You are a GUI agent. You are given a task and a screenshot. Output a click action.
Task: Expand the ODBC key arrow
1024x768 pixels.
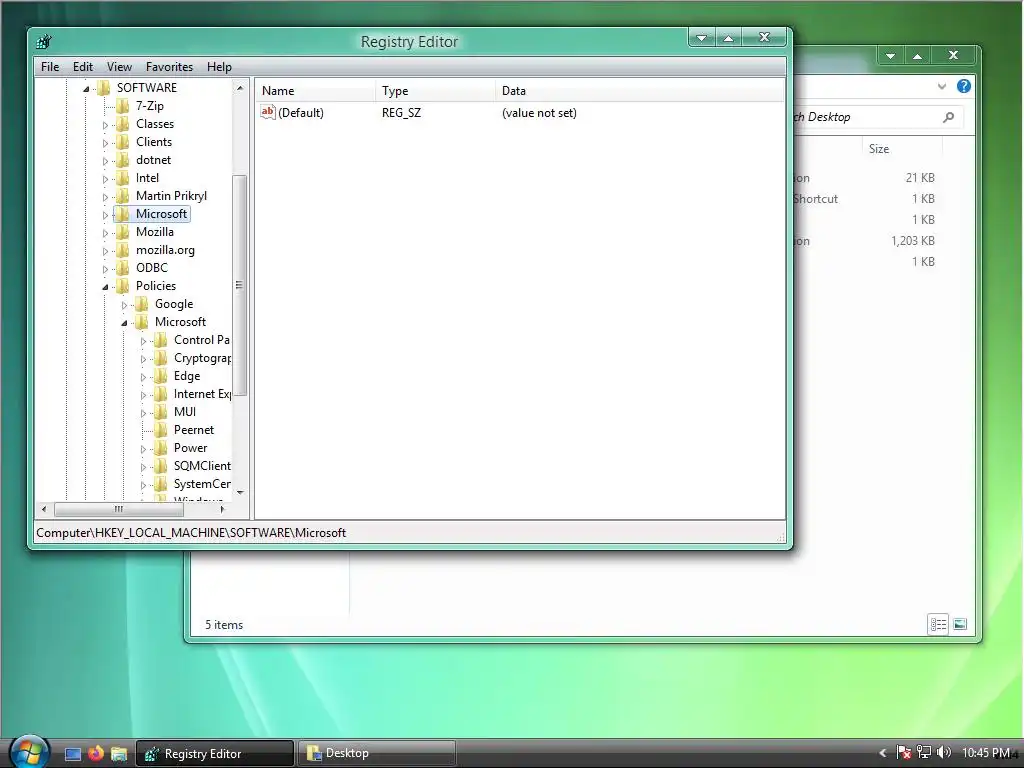coord(105,268)
